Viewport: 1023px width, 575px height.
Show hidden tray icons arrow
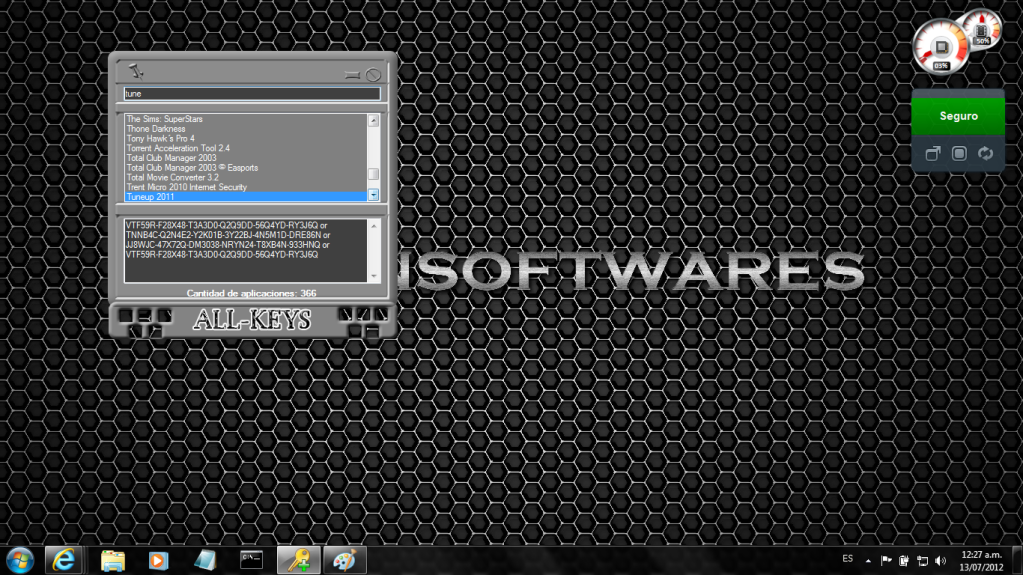(868, 560)
